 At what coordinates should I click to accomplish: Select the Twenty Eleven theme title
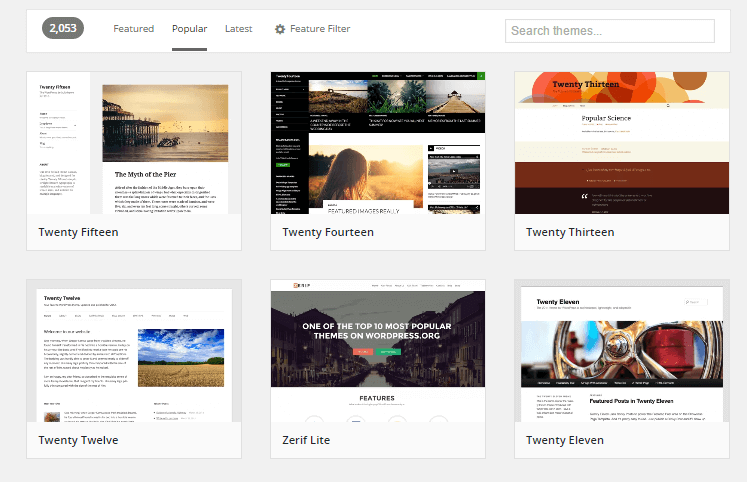[x=565, y=440]
